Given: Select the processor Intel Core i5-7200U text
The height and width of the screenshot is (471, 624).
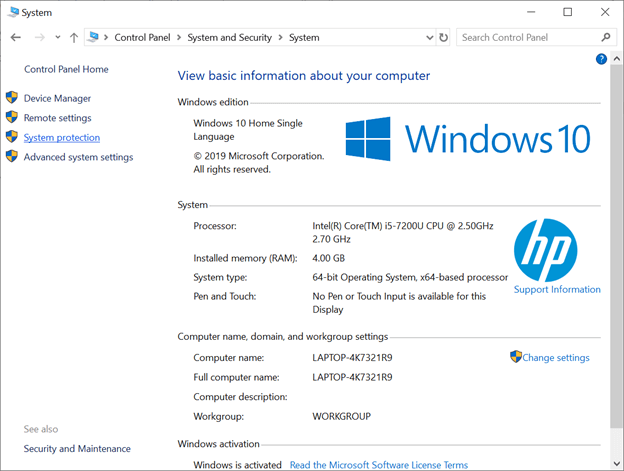Looking at the screenshot, I should coord(403,232).
